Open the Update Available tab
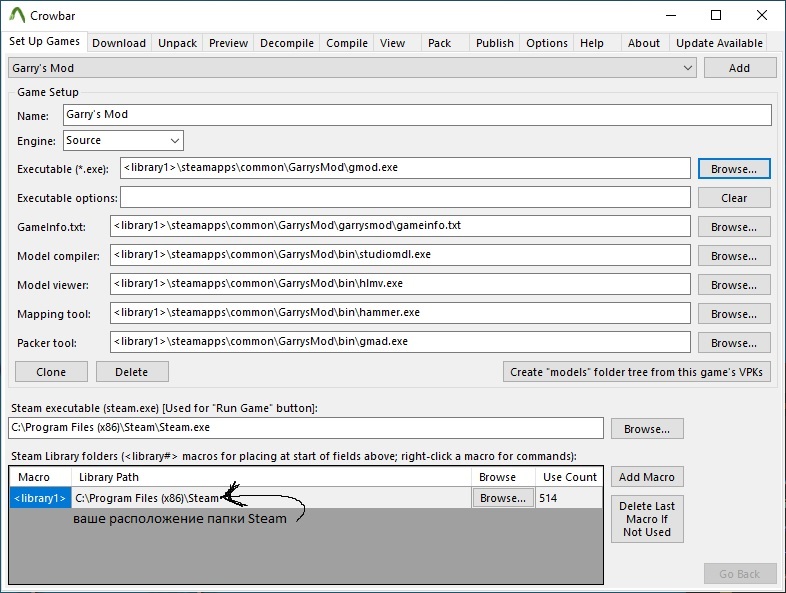 point(719,43)
